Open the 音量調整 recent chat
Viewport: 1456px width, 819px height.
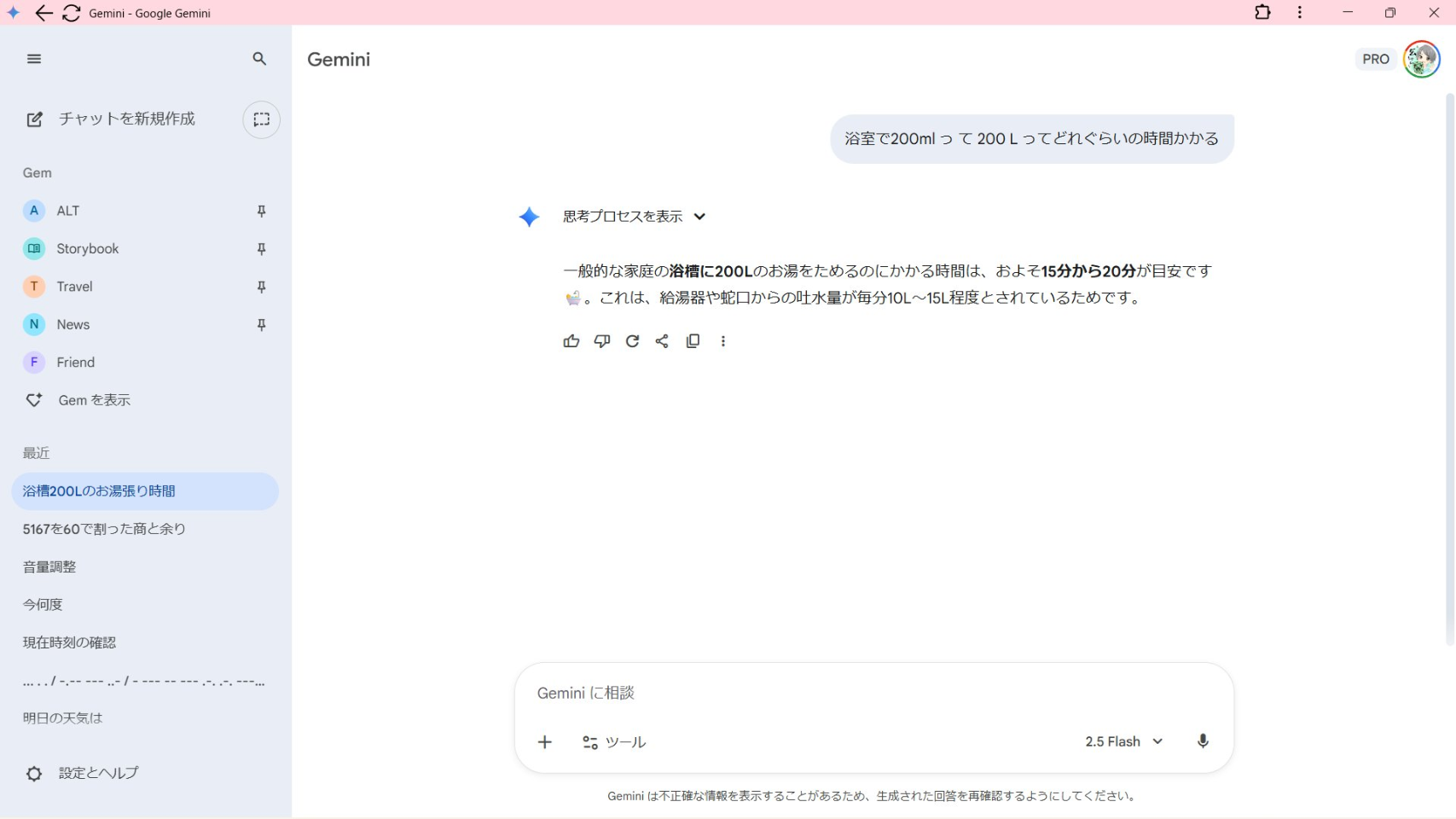point(49,566)
